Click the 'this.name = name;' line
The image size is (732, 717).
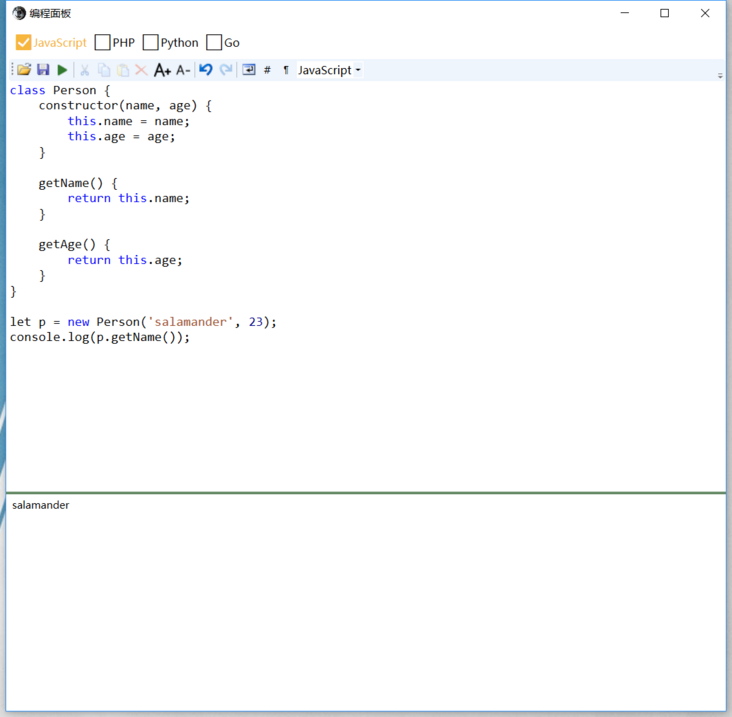(x=128, y=121)
